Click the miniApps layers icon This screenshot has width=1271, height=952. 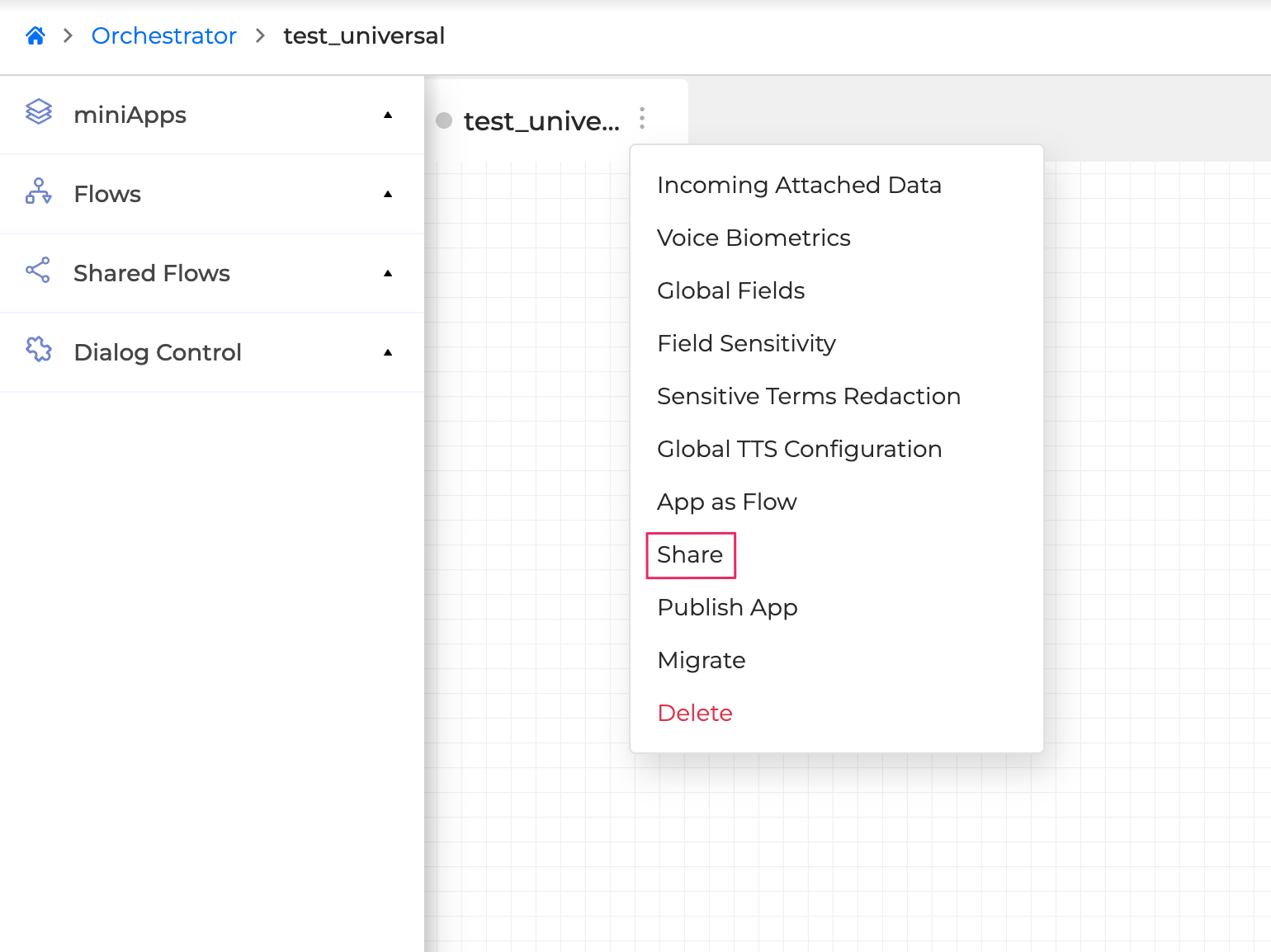(38, 114)
